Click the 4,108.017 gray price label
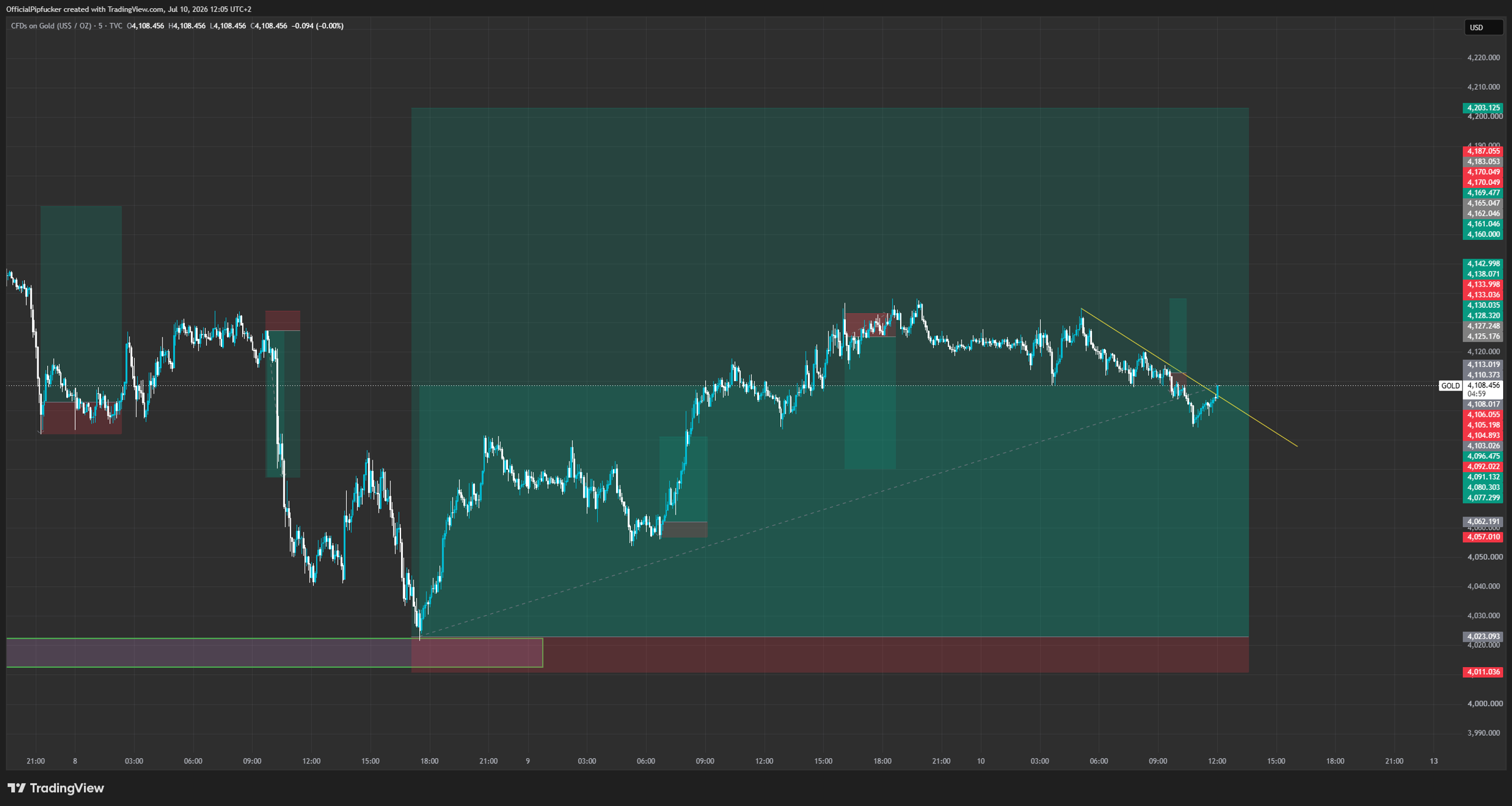1512x806 pixels. pos(1483,405)
